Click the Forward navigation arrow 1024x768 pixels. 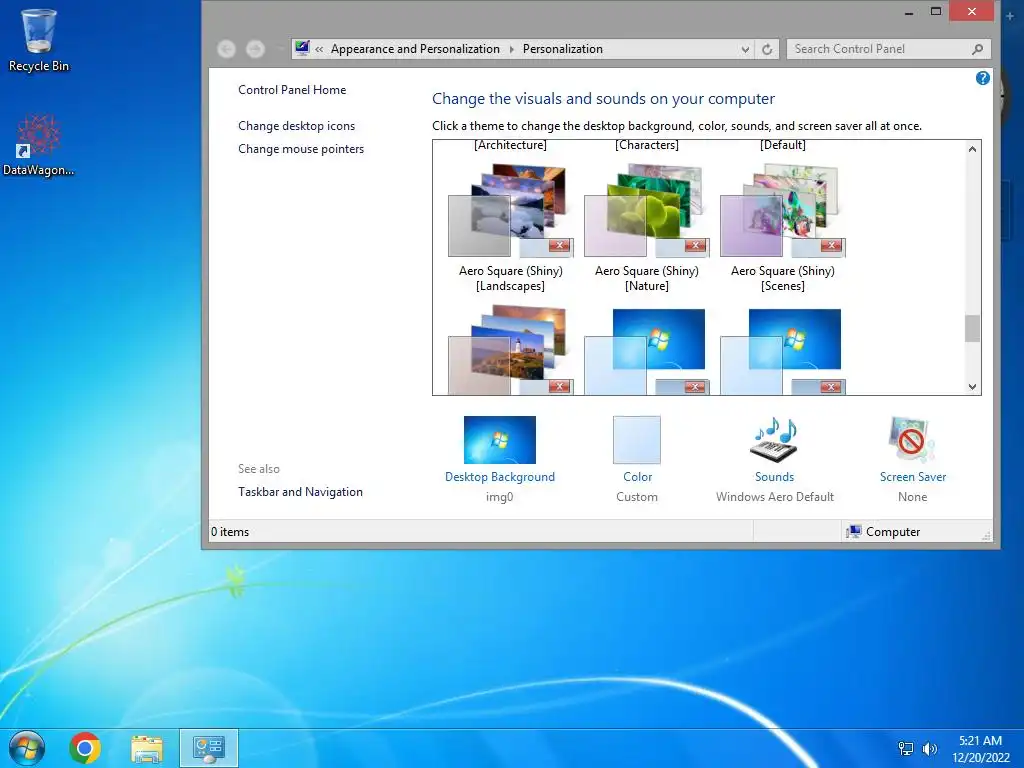tap(255, 49)
